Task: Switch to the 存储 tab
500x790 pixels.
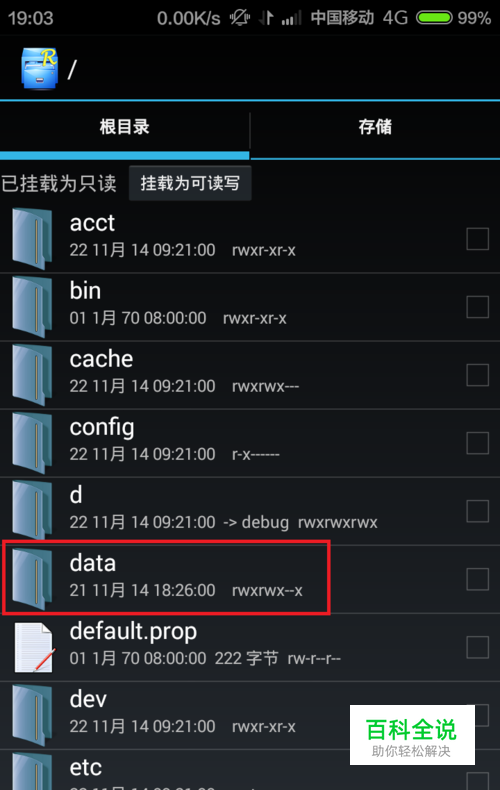Action: pos(375,127)
